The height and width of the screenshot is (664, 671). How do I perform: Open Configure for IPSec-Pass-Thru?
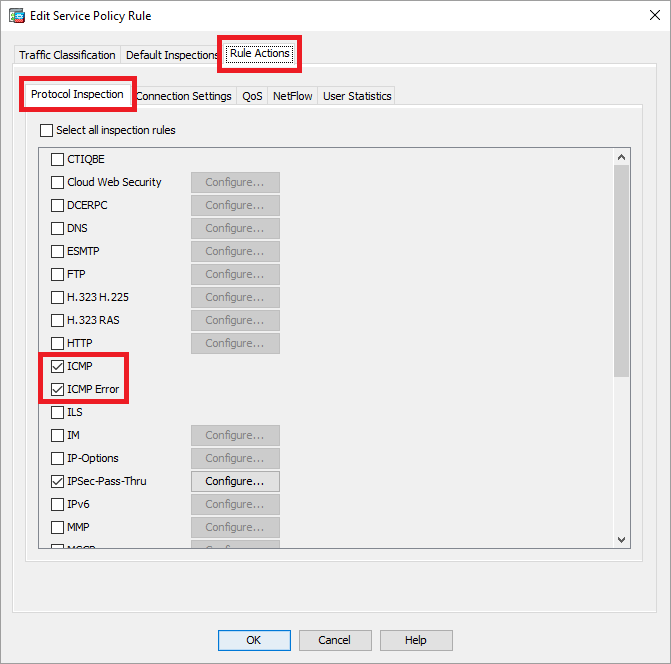(235, 481)
